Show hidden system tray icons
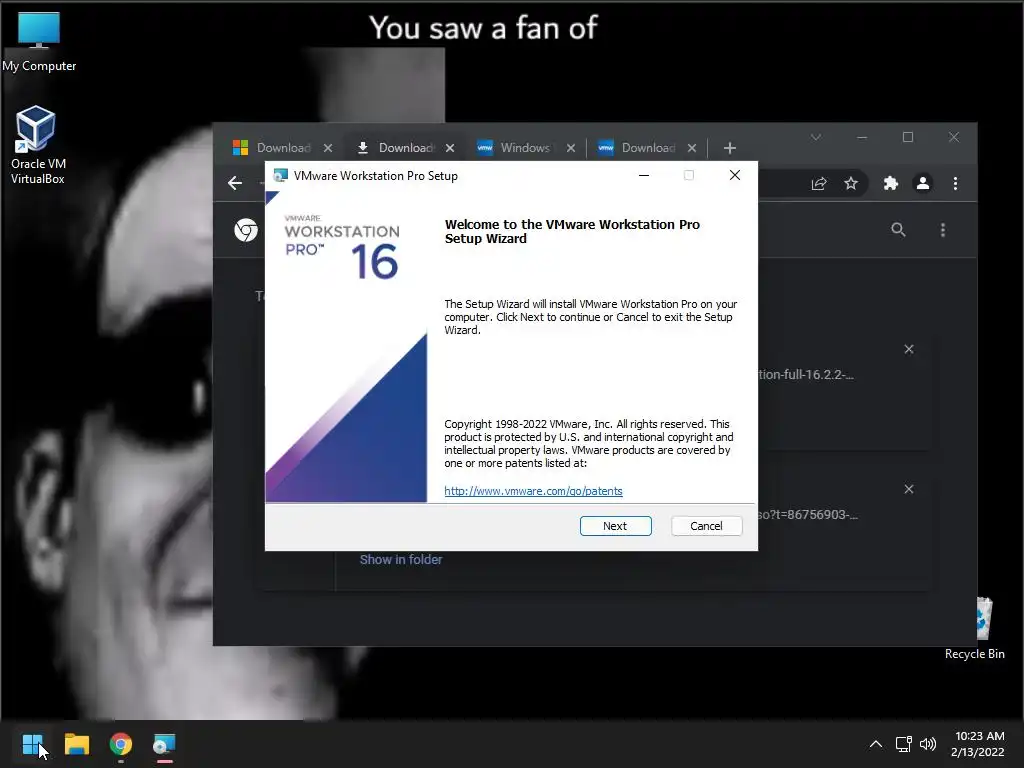 tap(876, 744)
